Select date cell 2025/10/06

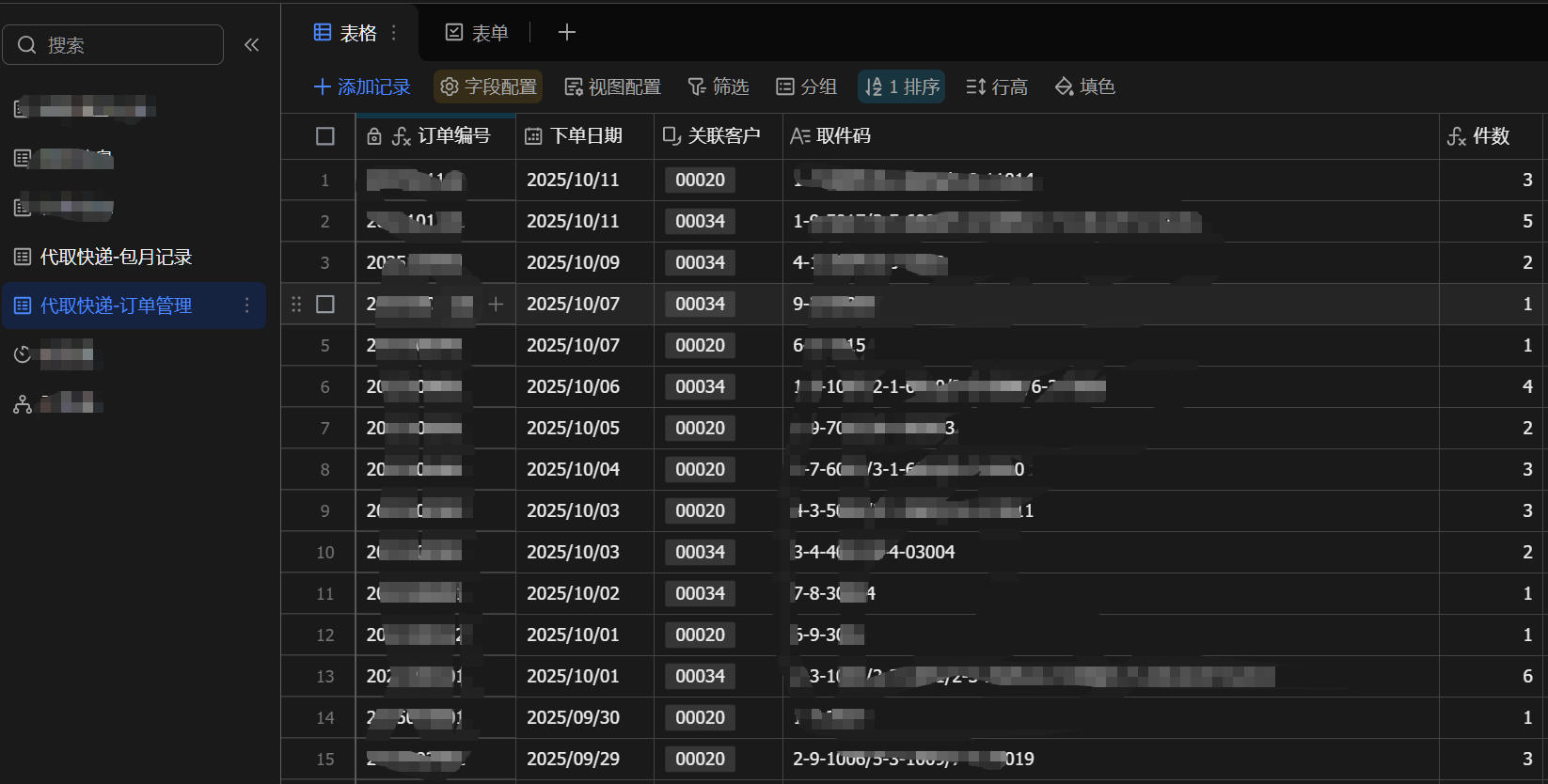[x=585, y=387]
